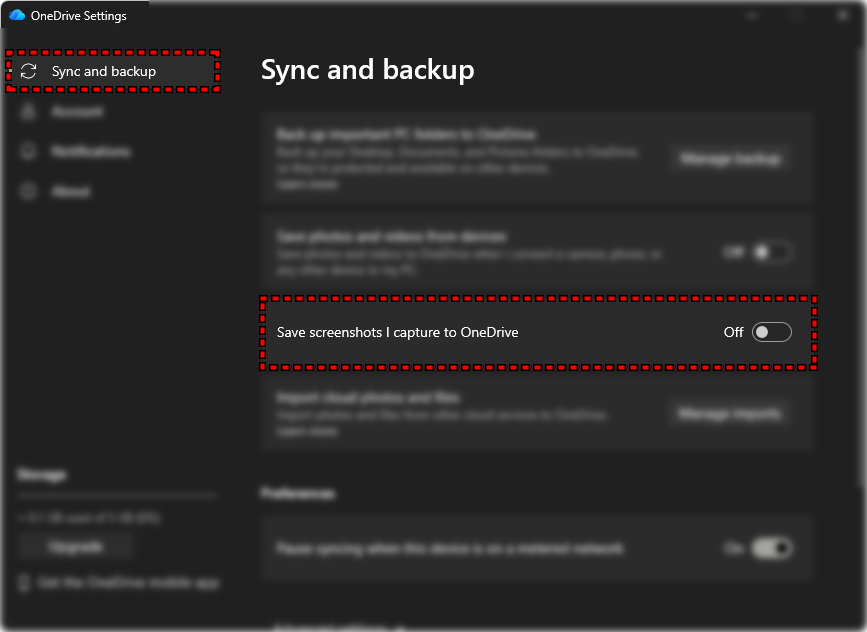Open Get the OneDrive mobile app link
Image resolution: width=867 pixels, height=632 pixels.
pyautogui.click(x=128, y=582)
